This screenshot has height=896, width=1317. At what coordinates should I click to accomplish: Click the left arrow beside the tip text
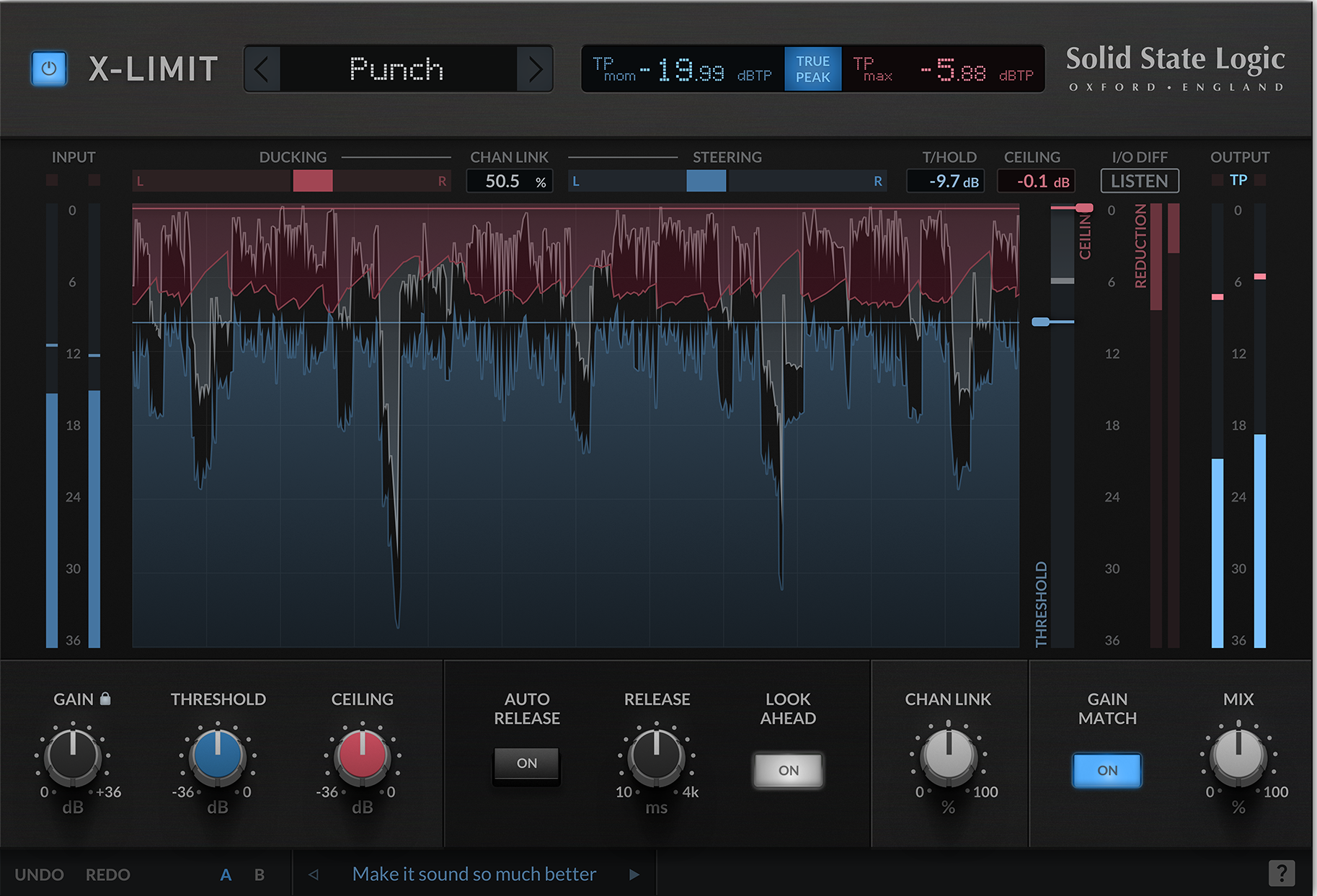(x=314, y=874)
